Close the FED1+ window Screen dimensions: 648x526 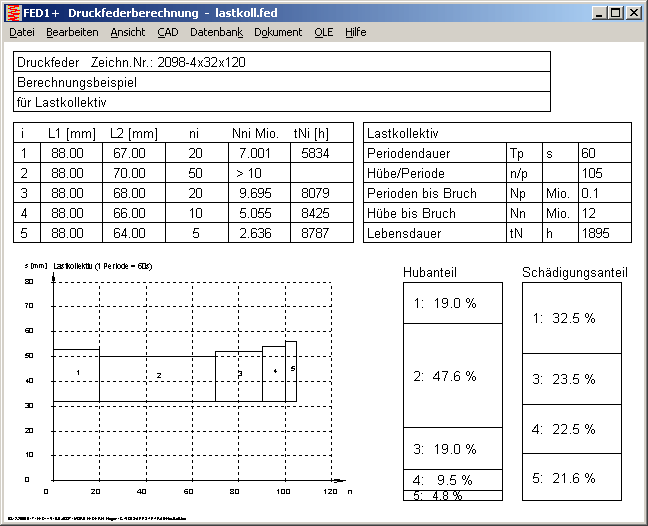click(634, 12)
